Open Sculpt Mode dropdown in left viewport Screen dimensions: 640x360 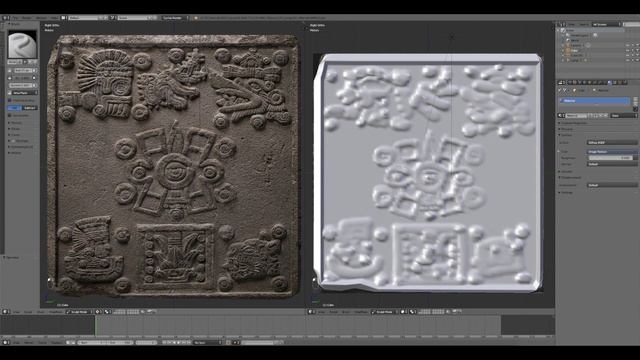coord(79,312)
